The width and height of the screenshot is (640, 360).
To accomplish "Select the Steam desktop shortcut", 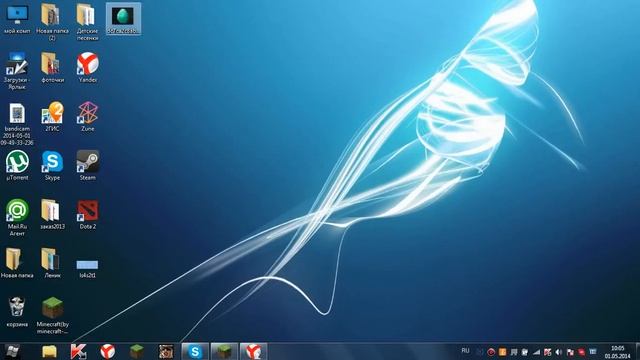I will pyautogui.click(x=87, y=165).
